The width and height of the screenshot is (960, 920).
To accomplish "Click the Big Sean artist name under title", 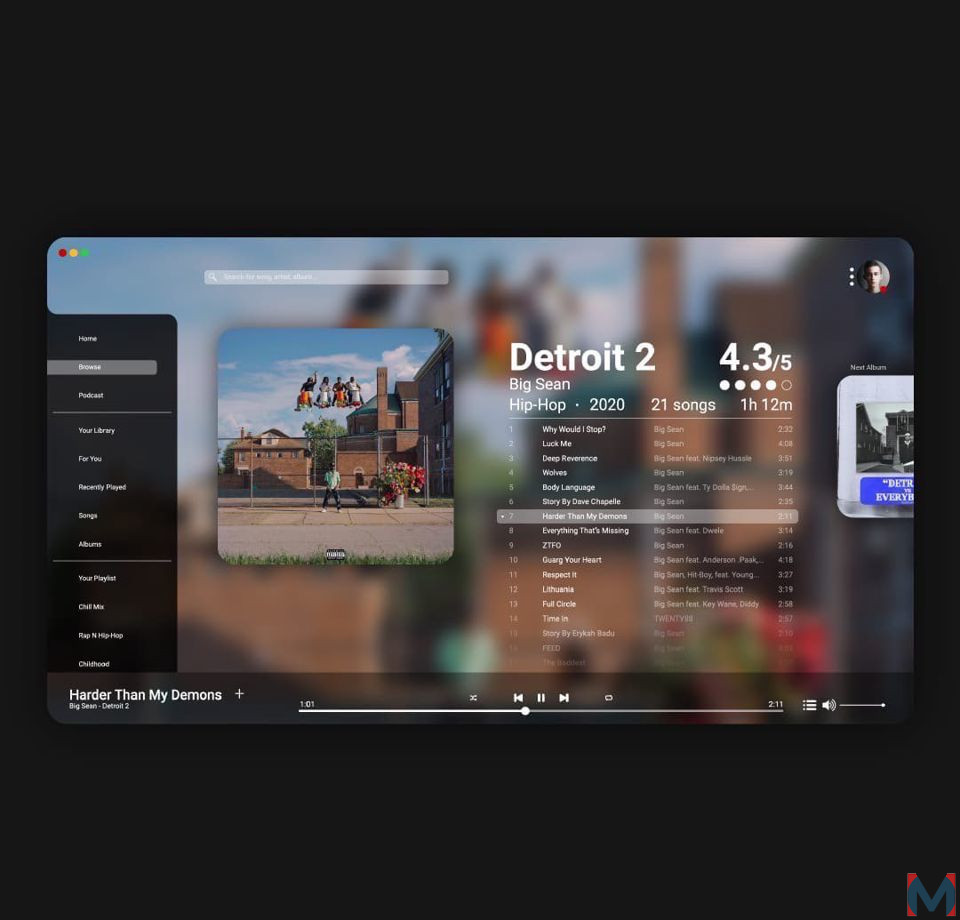I will pyautogui.click(x=539, y=384).
